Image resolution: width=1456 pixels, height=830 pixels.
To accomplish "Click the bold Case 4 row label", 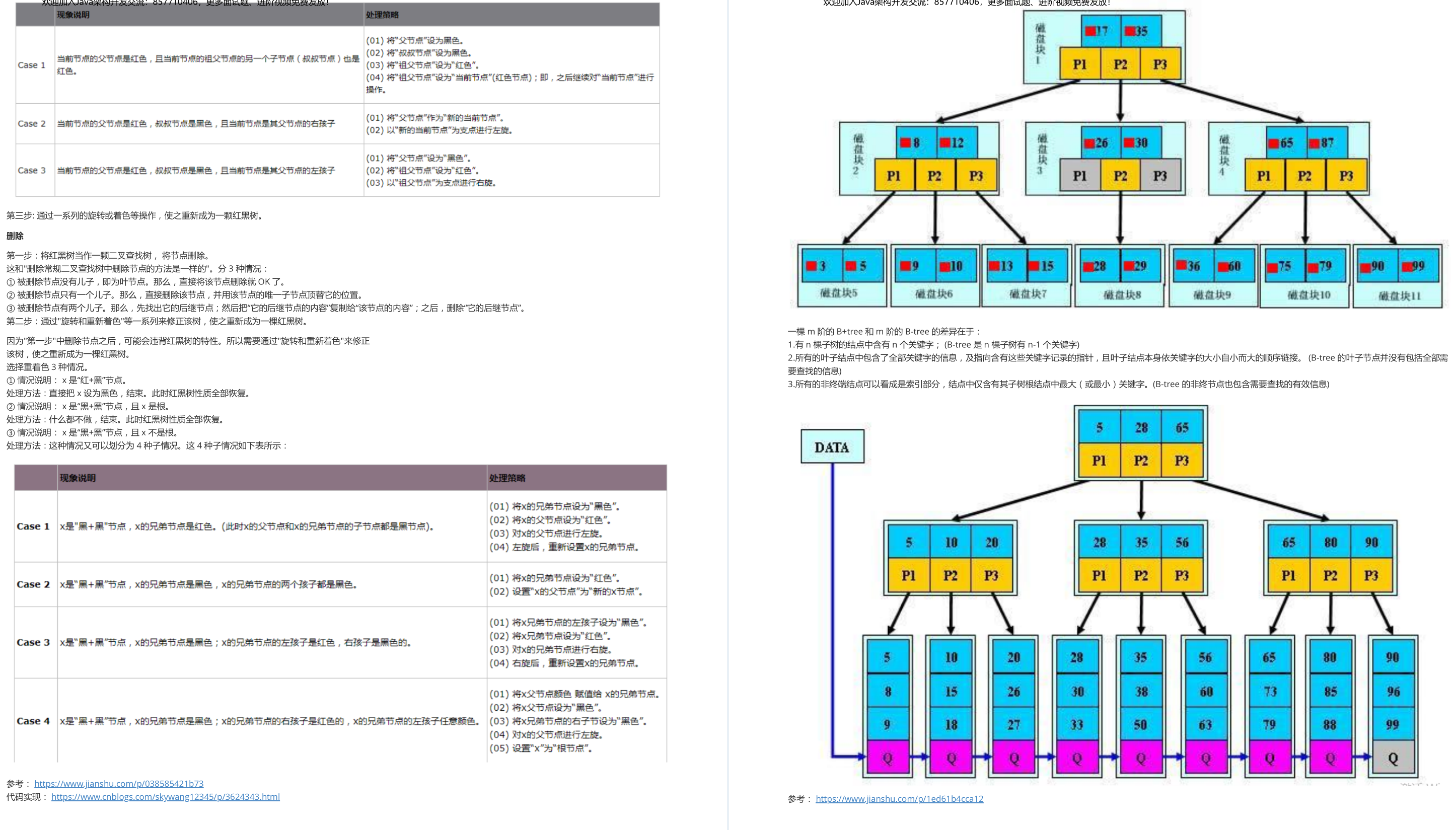I will click(x=33, y=721).
